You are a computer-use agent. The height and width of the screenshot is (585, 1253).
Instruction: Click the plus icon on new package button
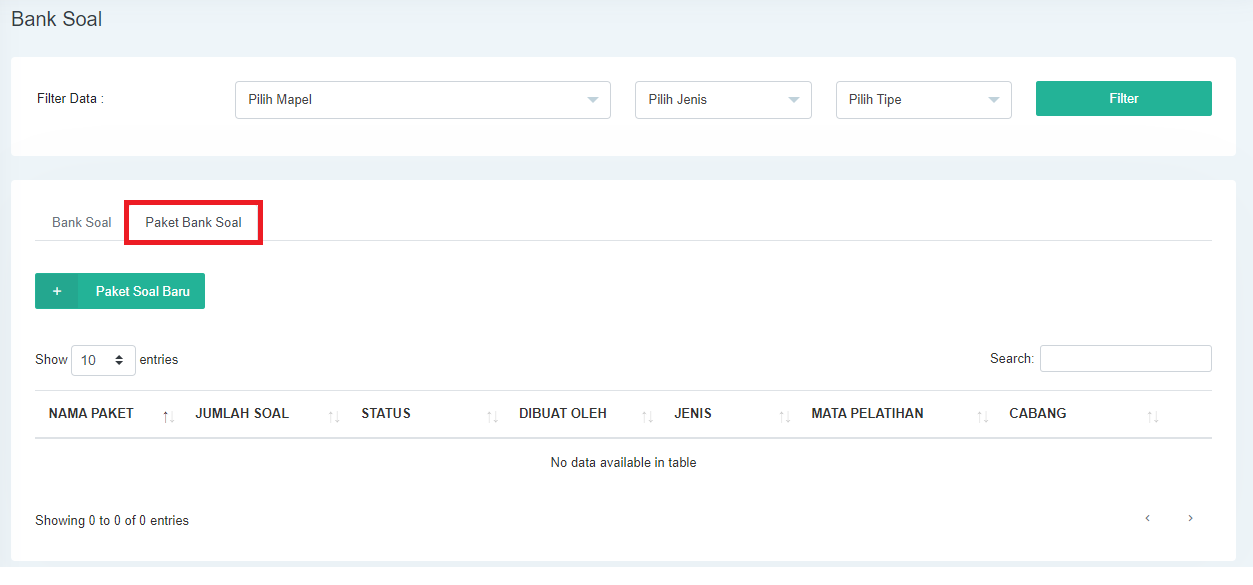click(x=57, y=291)
